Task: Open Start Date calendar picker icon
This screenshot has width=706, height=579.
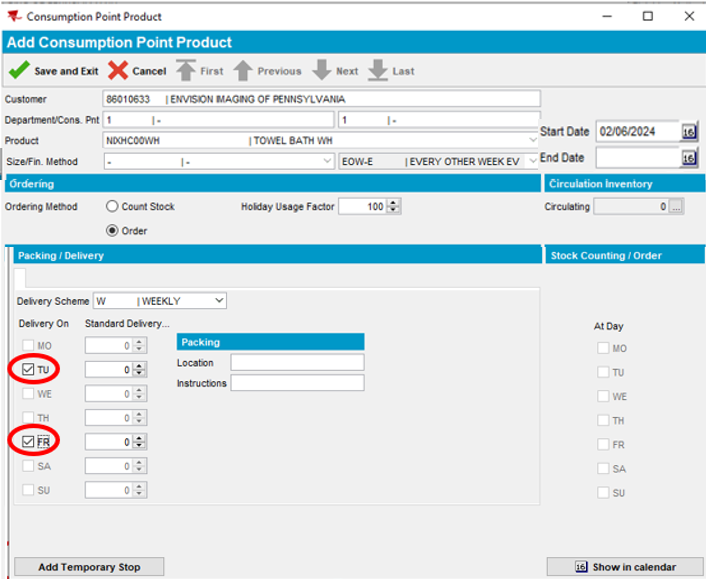Action: [x=688, y=132]
